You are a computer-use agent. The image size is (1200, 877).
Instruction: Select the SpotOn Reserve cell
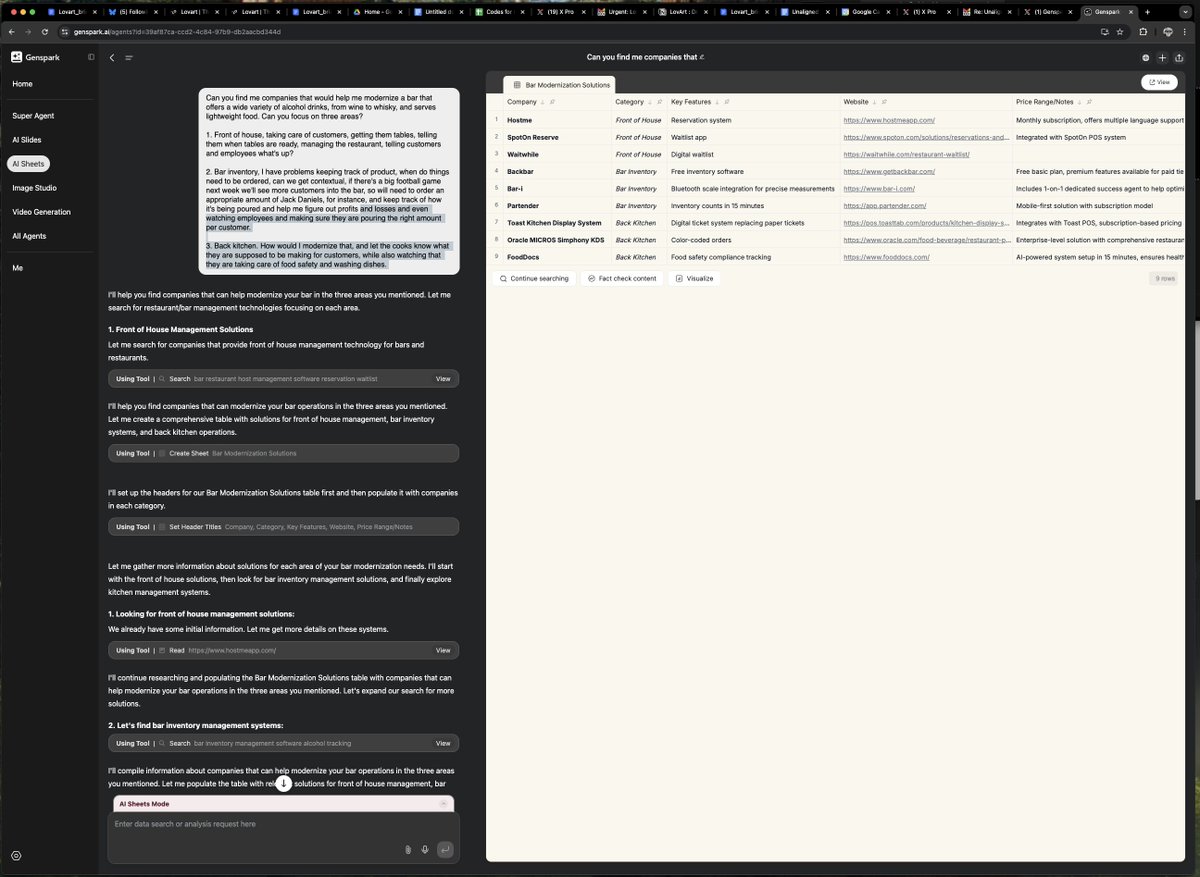(557, 137)
